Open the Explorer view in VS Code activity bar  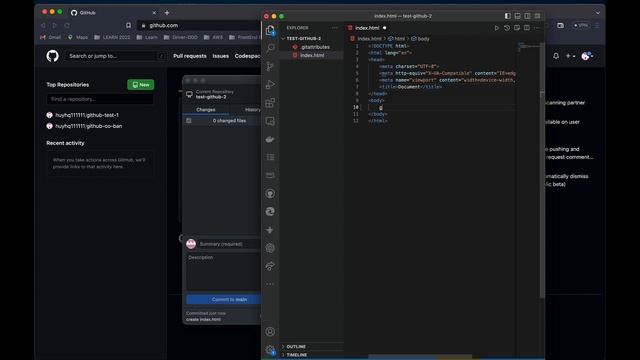tap(270, 30)
